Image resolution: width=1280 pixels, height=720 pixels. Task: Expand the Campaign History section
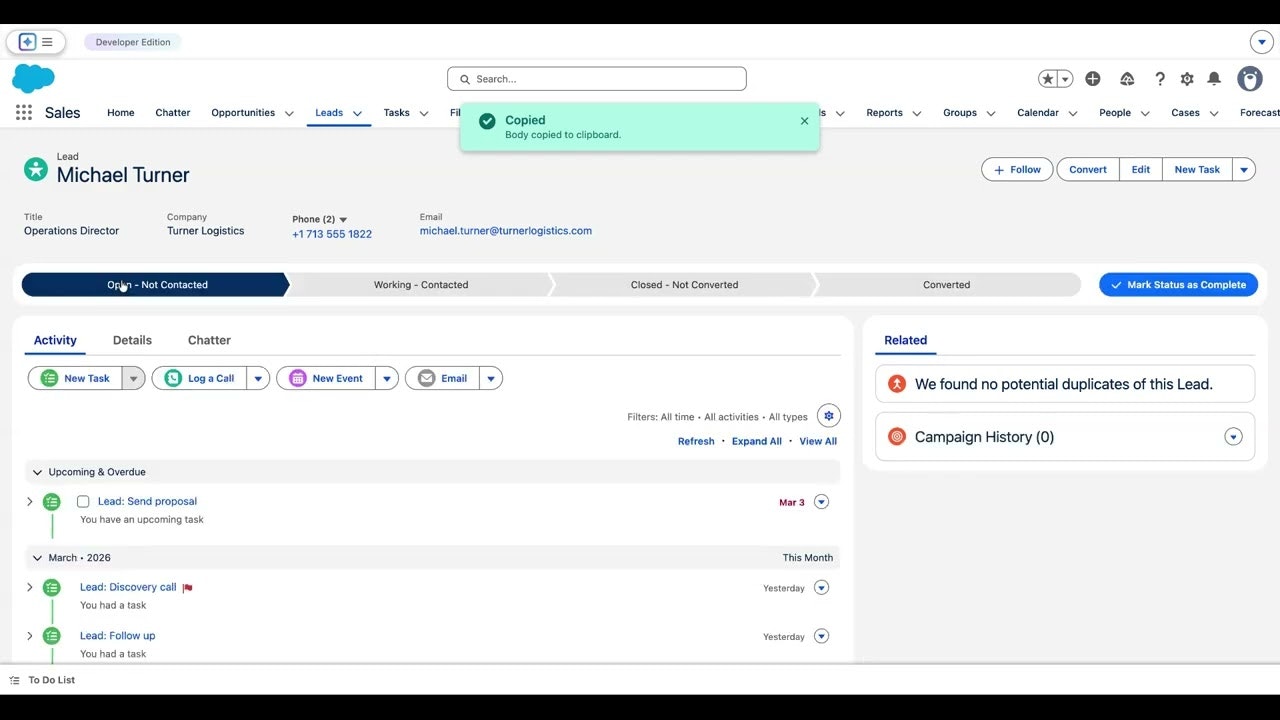pos(1233,437)
